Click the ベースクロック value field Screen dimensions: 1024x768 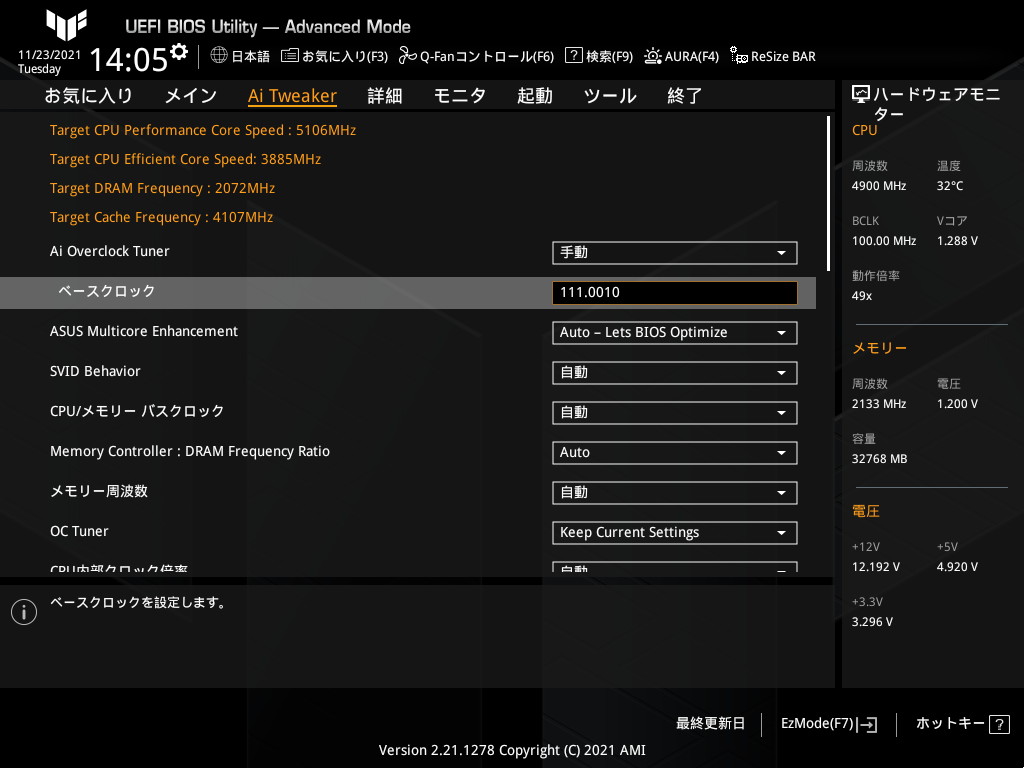pos(675,293)
